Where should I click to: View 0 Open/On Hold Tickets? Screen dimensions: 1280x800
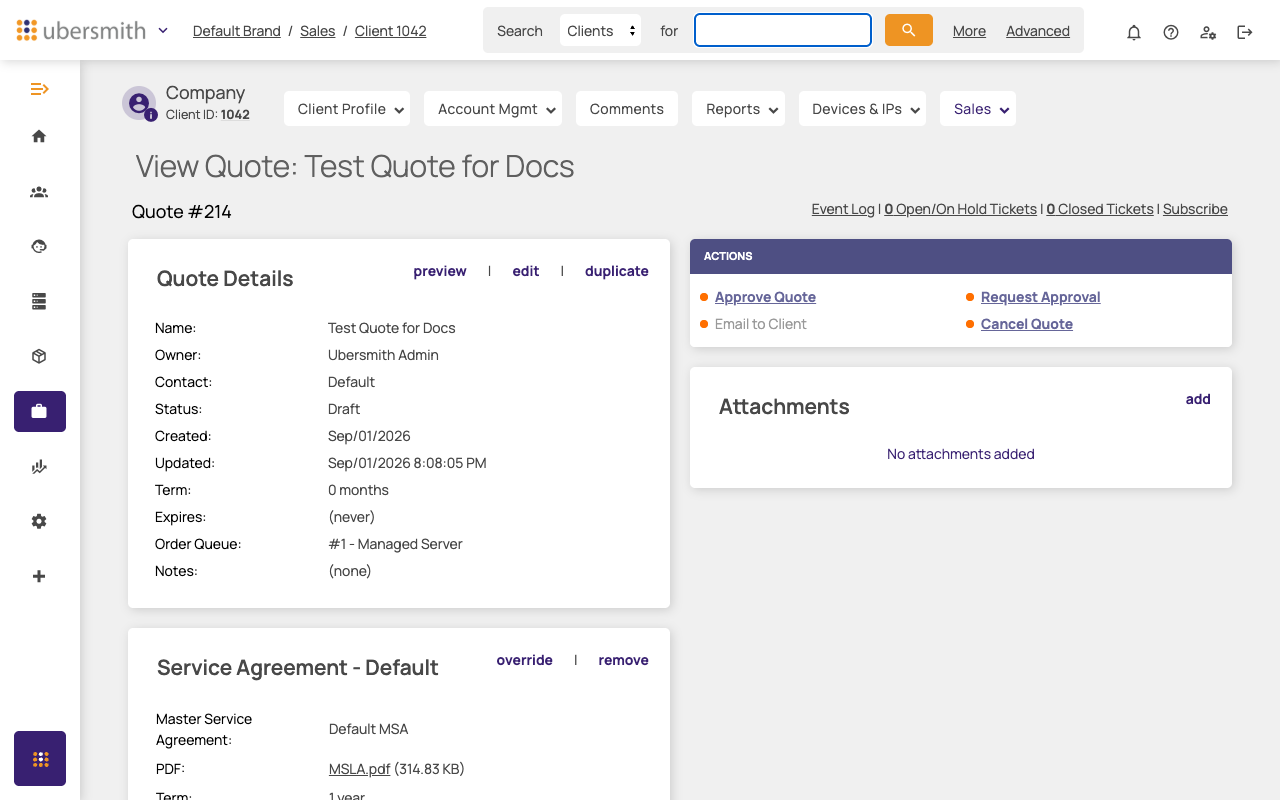pyautogui.click(x=961, y=209)
